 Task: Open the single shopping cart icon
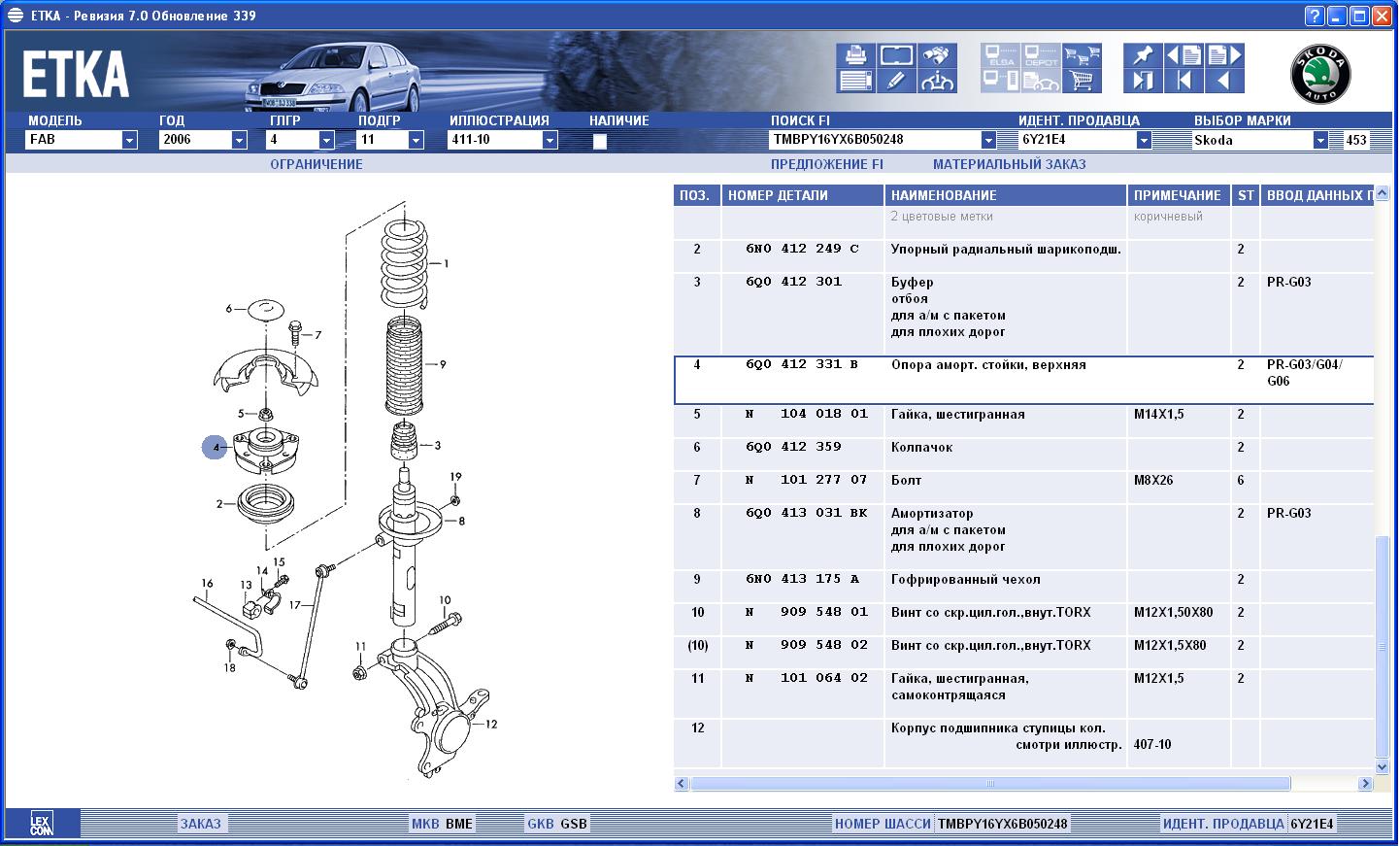(x=1082, y=81)
